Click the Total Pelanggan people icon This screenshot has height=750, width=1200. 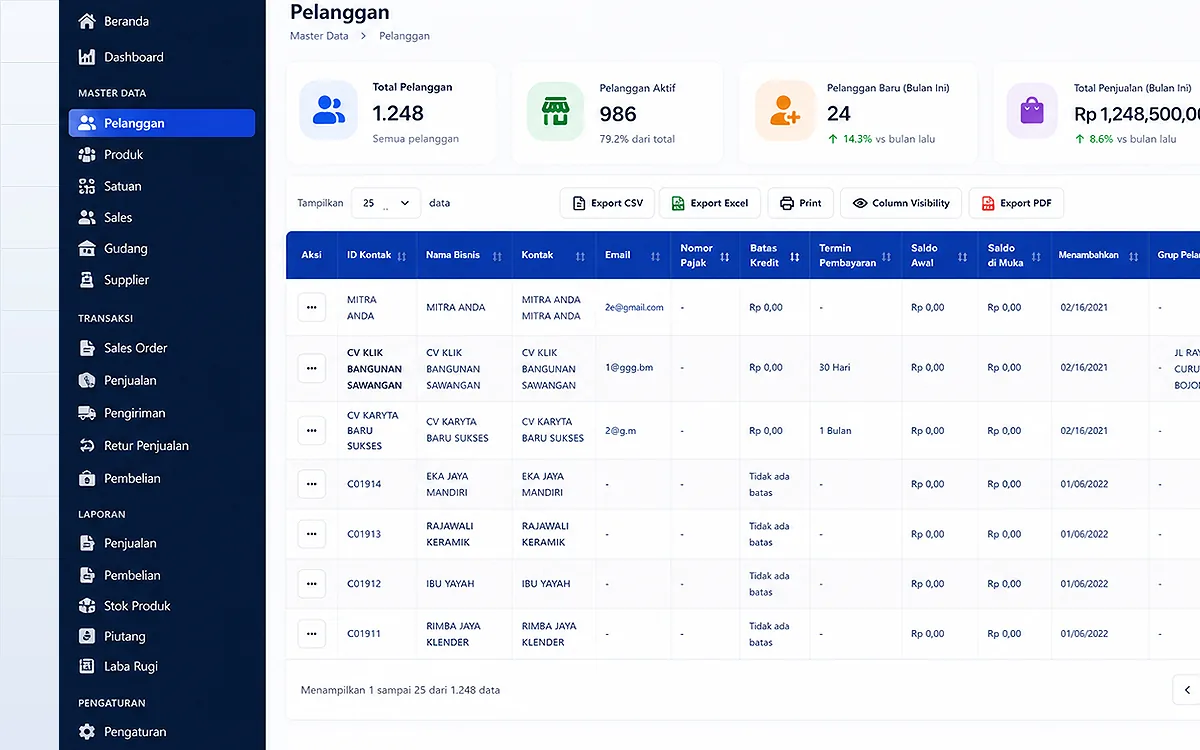coord(328,110)
